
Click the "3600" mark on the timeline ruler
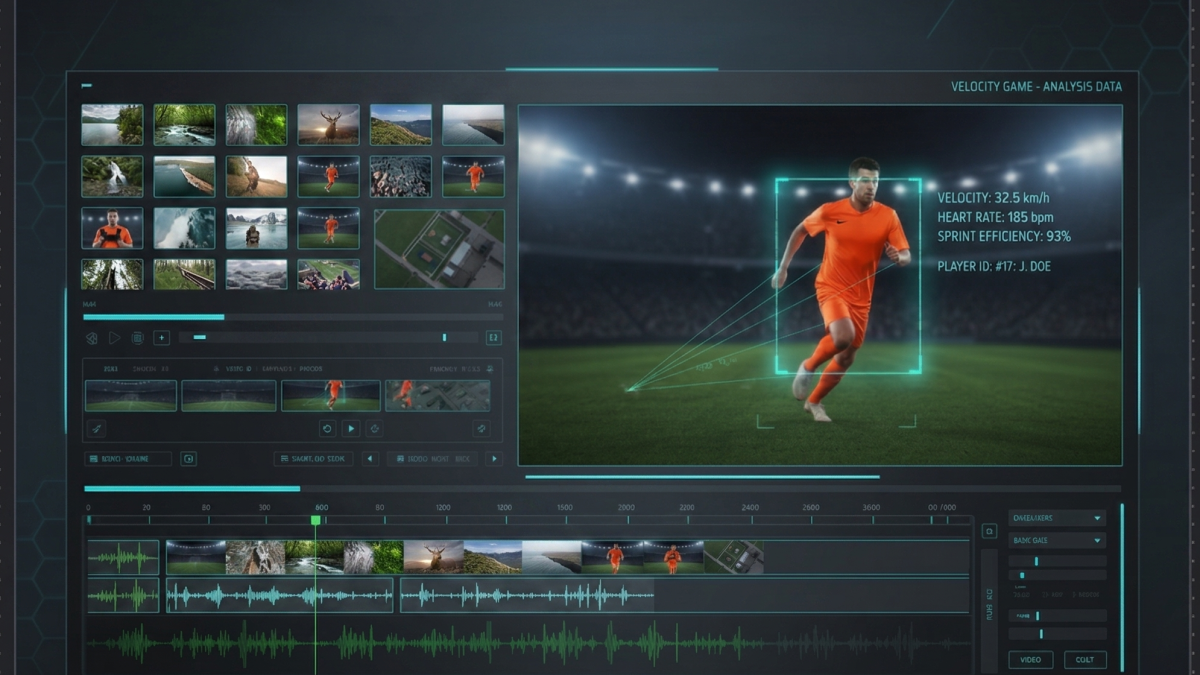[x=871, y=508]
